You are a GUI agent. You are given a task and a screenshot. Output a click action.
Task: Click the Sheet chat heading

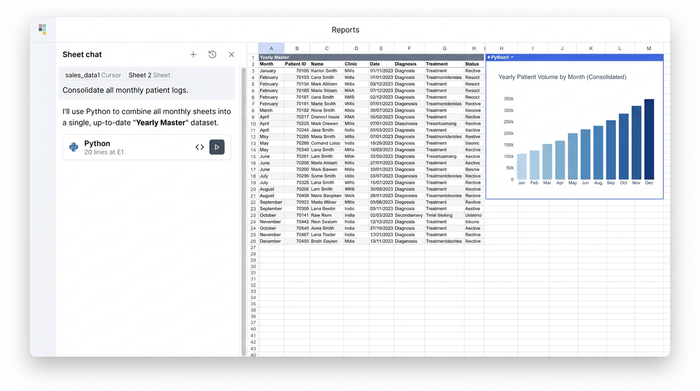pyautogui.click(x=82, y=54)
